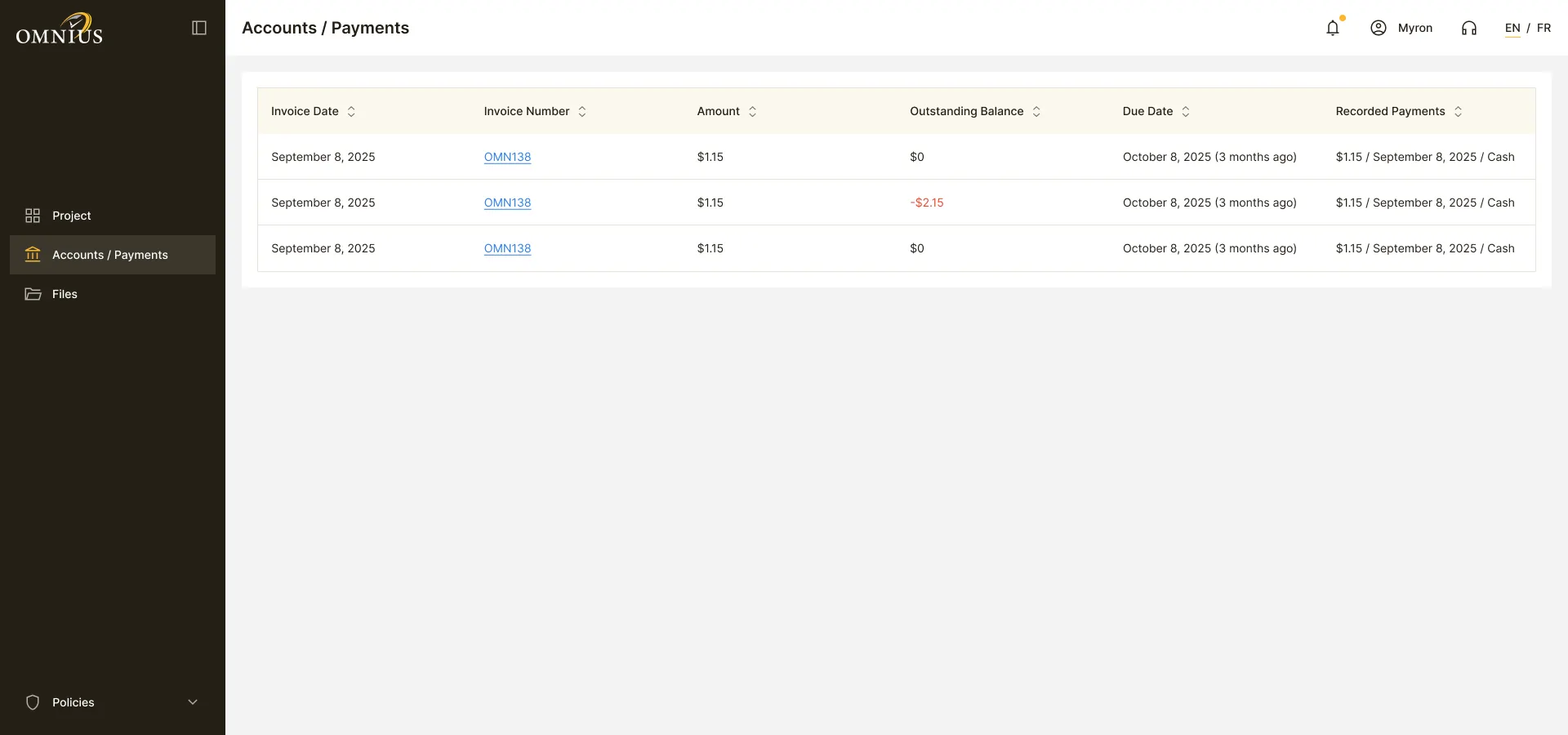Click the Accounts / Payments bank icon
1568x735 pixels.
click(x=33, y=255)
